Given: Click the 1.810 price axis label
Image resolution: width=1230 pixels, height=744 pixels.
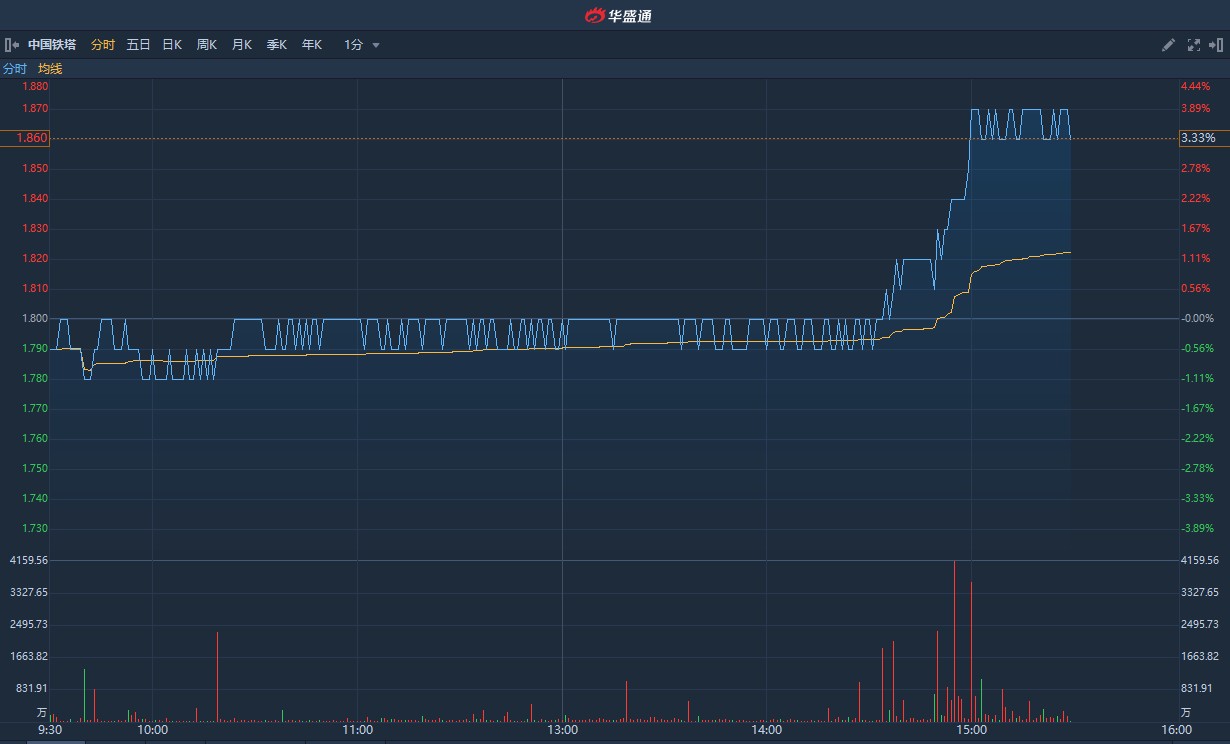Looking at the screenshot, I should pos(35,288).
